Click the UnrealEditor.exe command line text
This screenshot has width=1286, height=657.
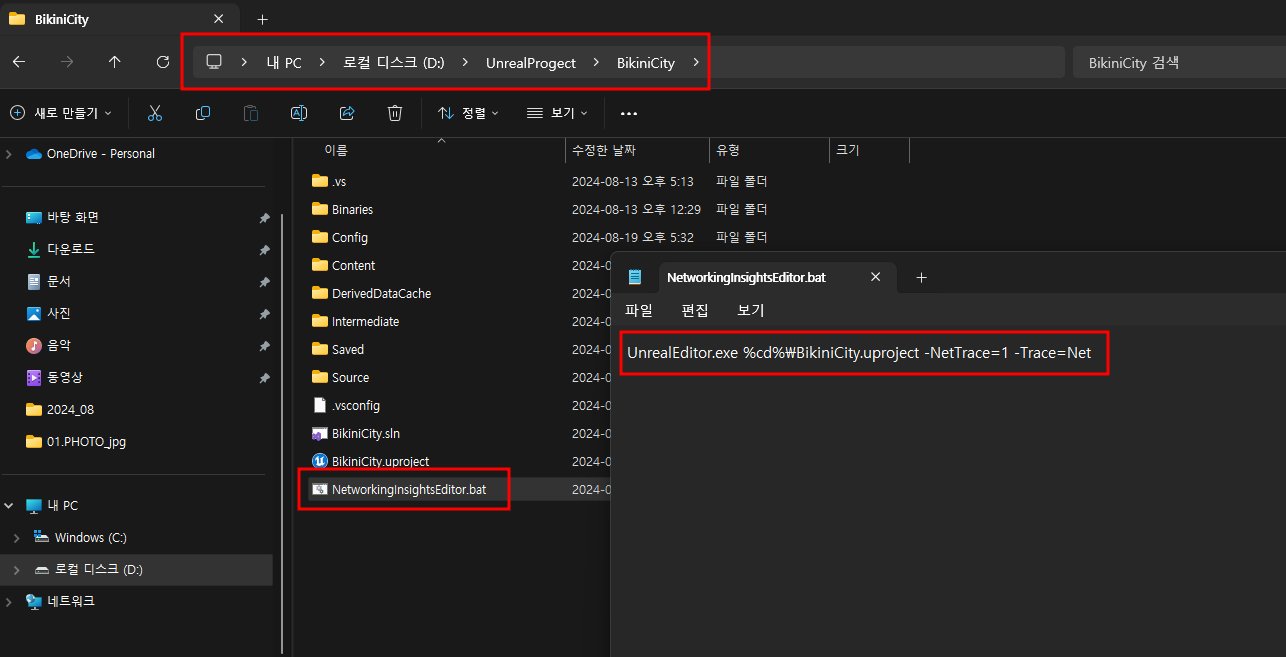[x=859, y=353]
